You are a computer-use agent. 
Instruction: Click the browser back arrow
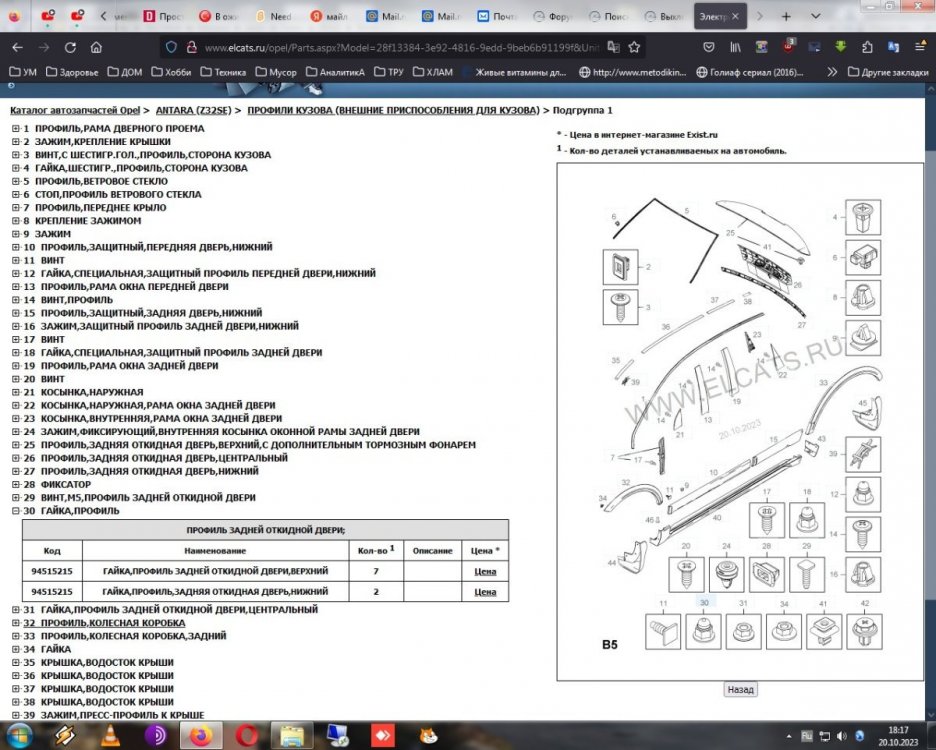[x=17, y=47]
